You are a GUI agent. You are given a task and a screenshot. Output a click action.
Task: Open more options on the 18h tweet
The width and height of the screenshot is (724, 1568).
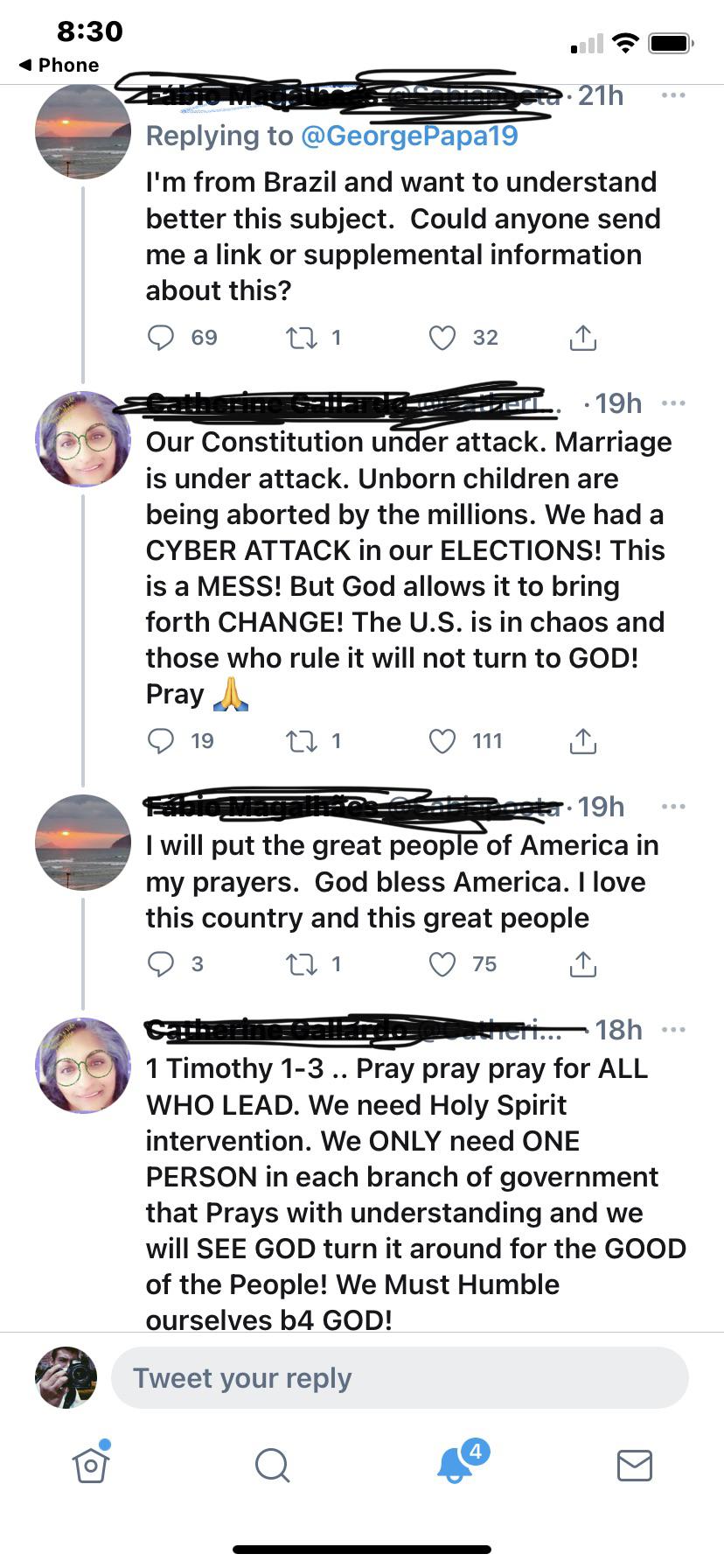pos(673,1030)
